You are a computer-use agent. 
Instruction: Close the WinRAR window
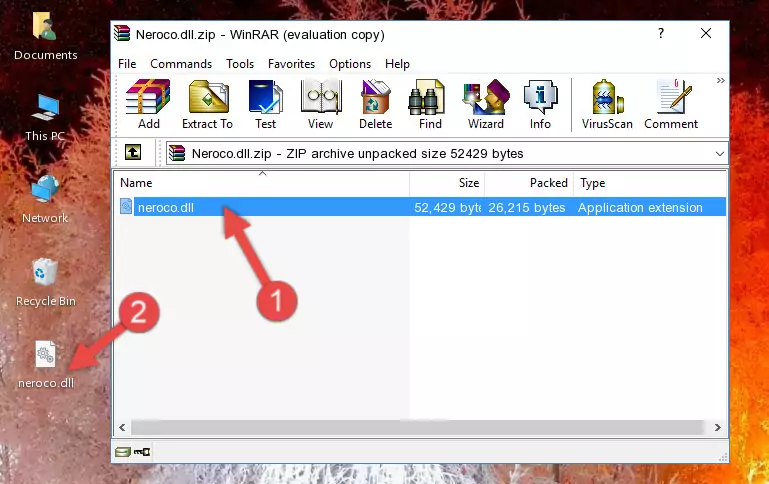706,33
